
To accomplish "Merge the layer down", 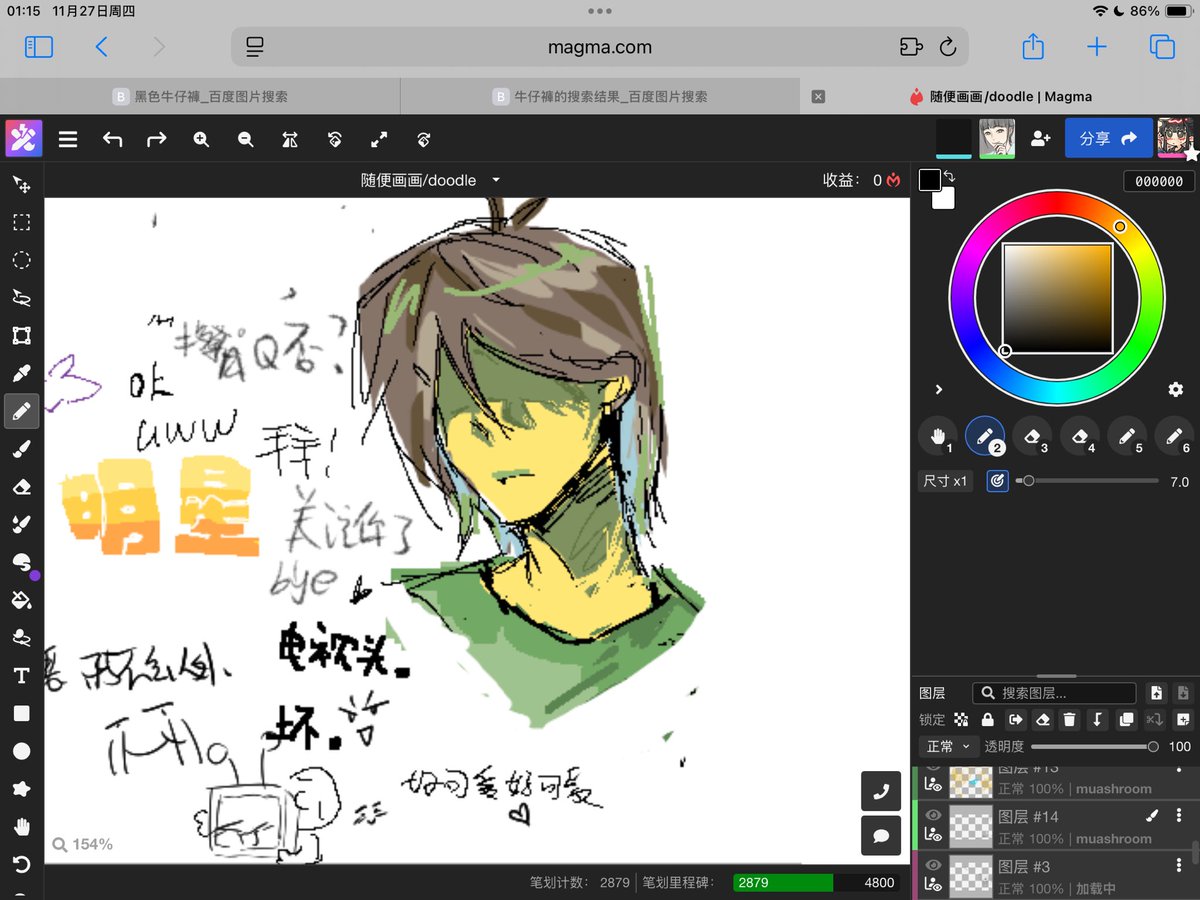I will click(x=1098, y=720).
